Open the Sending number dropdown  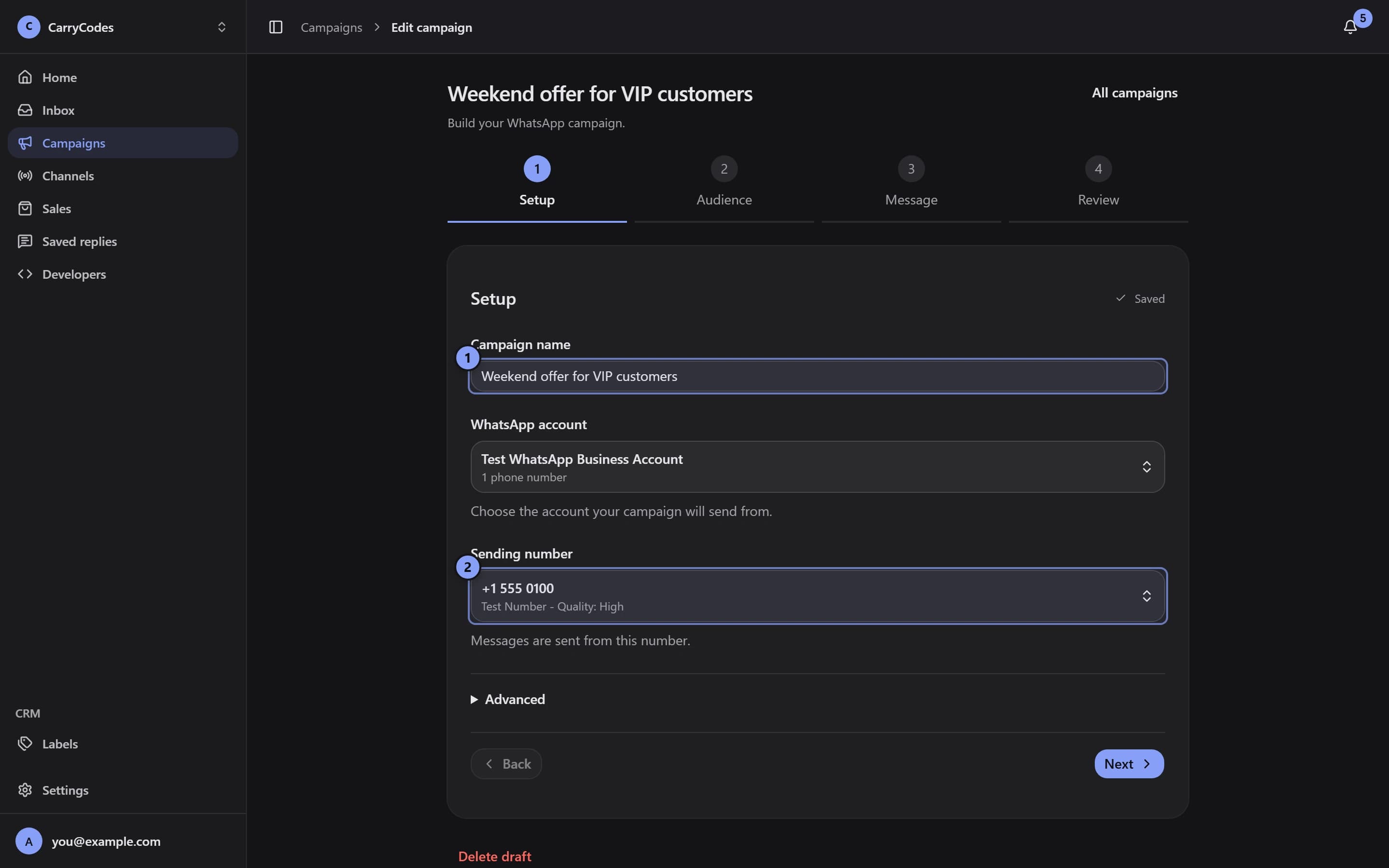tap(817, 596)
